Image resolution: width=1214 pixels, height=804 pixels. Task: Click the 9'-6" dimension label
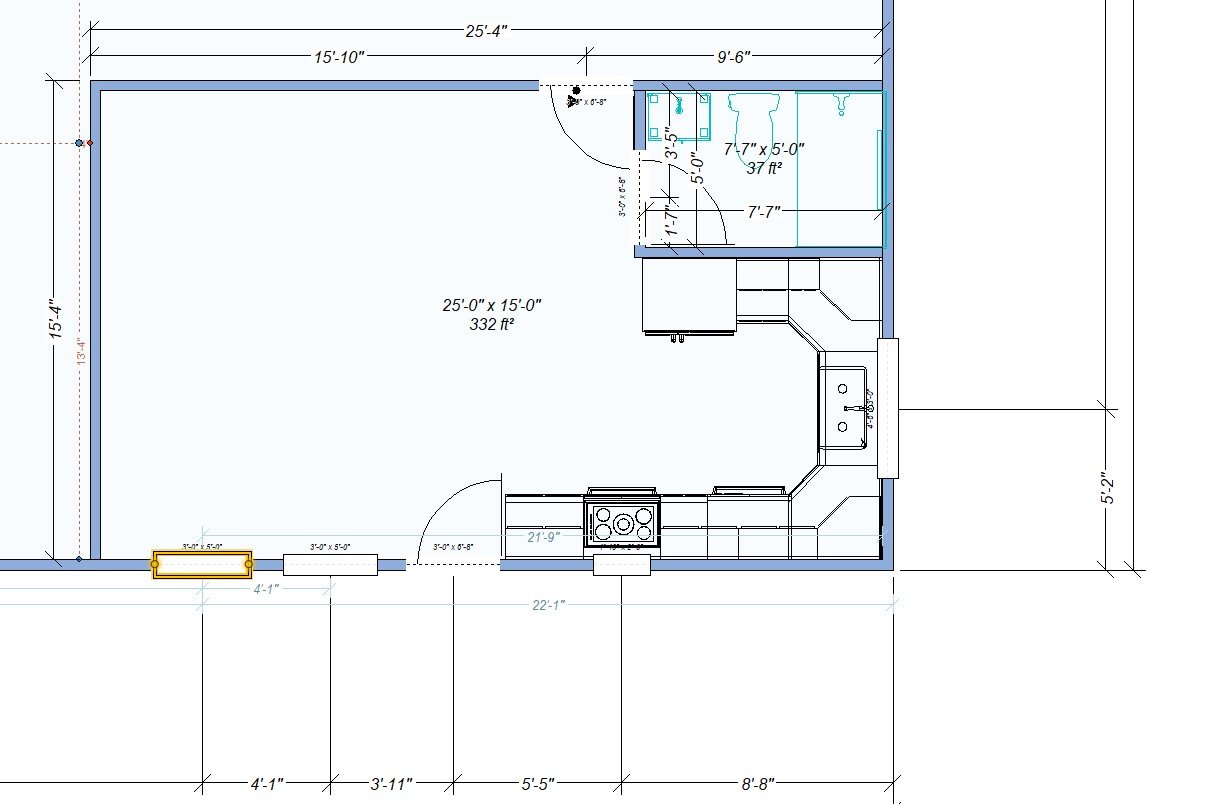point(735,58)
